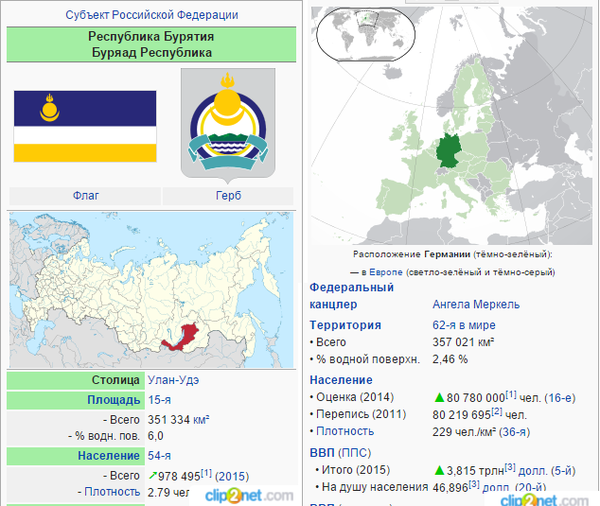600x506 pixels.
Task: Click green increase arrow beside 3,815 трлн
Action: 438,470
